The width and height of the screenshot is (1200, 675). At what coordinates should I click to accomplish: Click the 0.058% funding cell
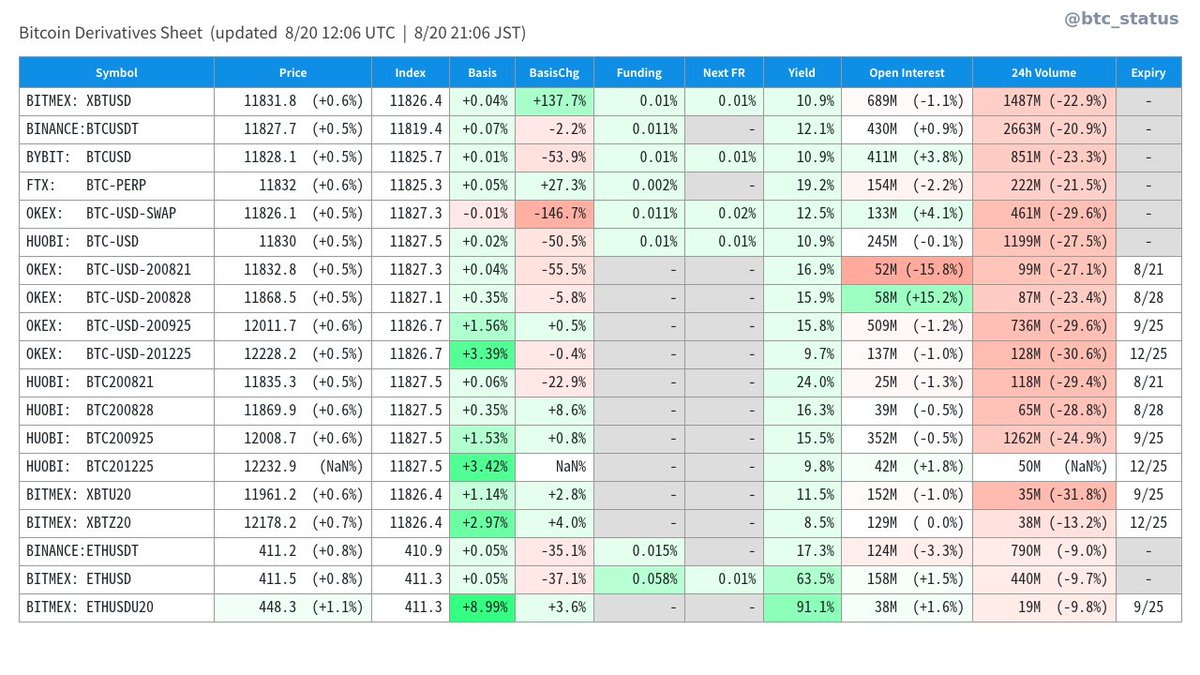coord(639,579)
